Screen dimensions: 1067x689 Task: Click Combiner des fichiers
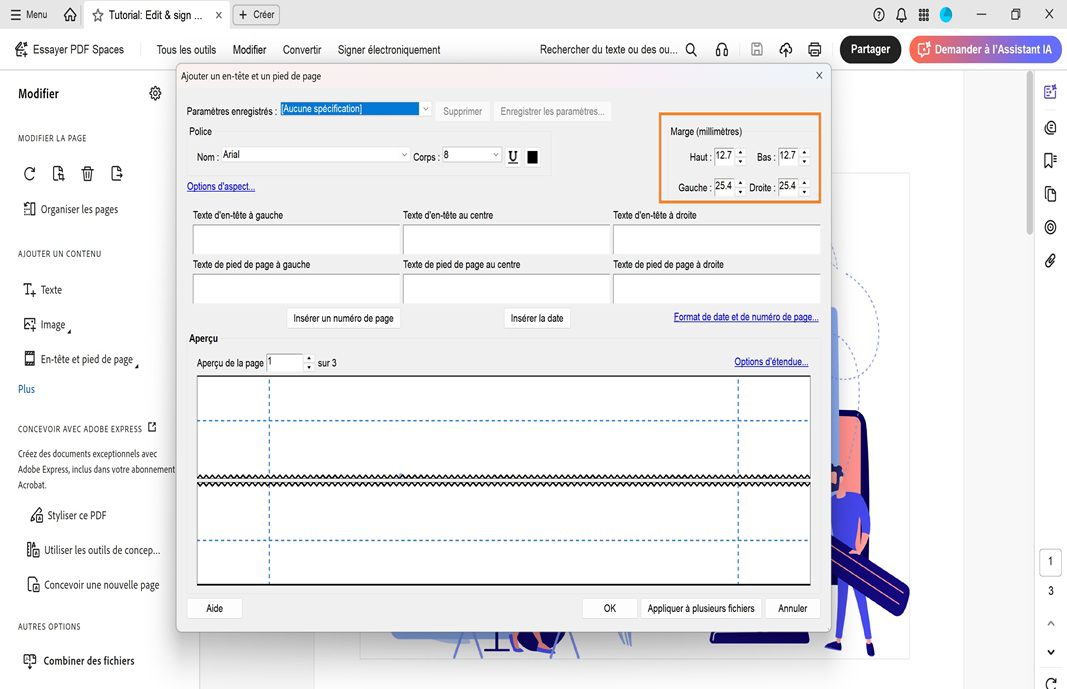[78, 660]
